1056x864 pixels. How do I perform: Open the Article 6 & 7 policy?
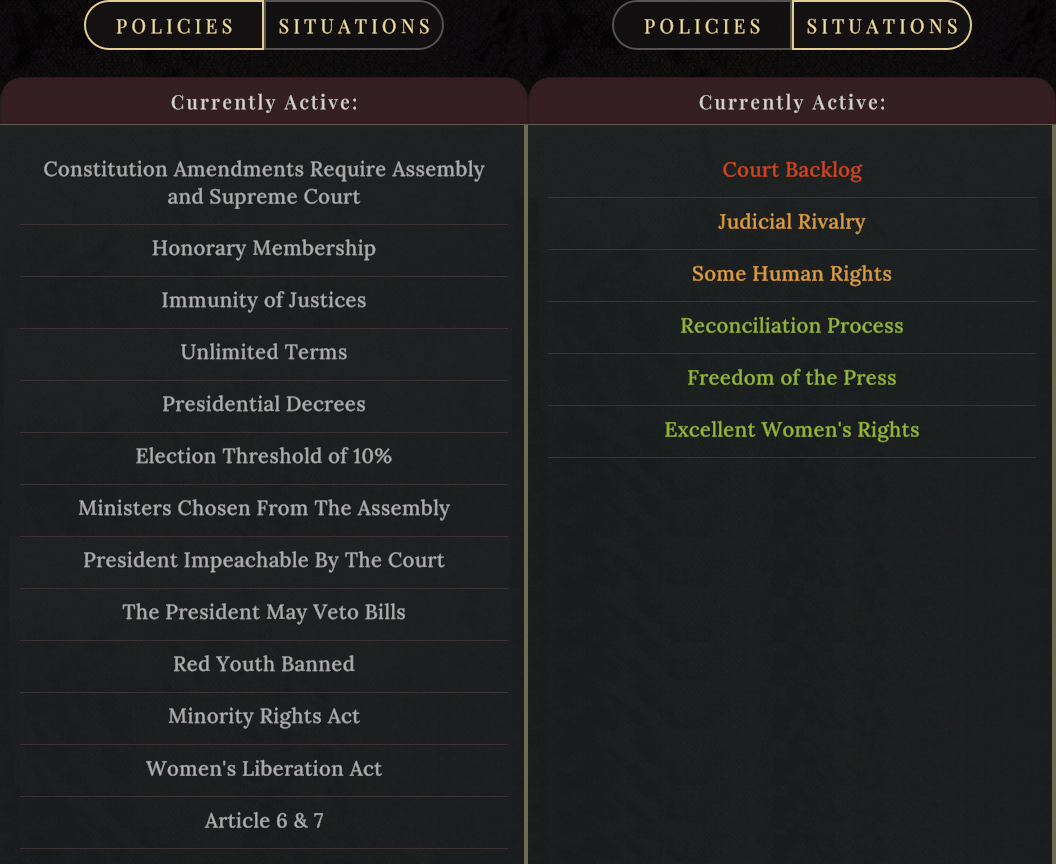pos(264,820)
